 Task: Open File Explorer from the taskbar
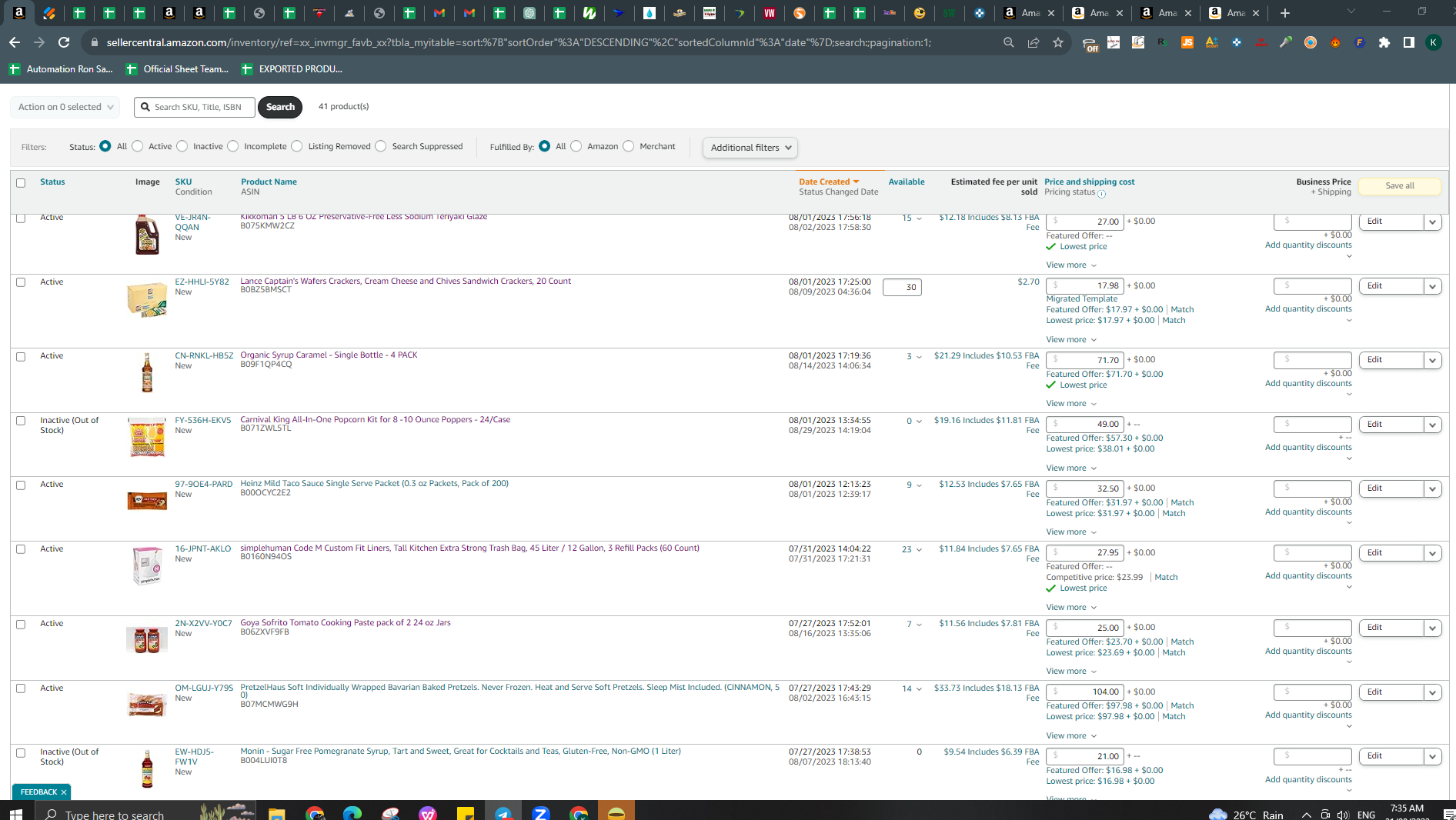pyautogui.click(x=276, y=813)
